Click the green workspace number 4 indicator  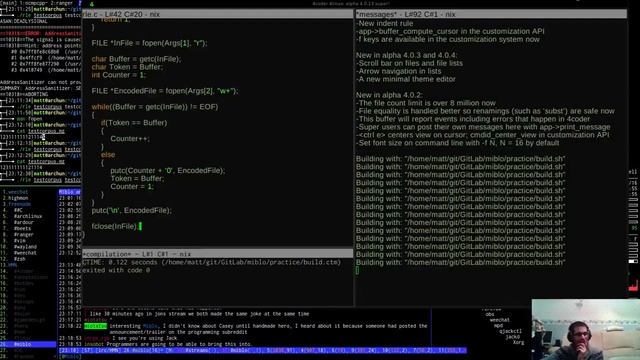click(x=91, y=4)
